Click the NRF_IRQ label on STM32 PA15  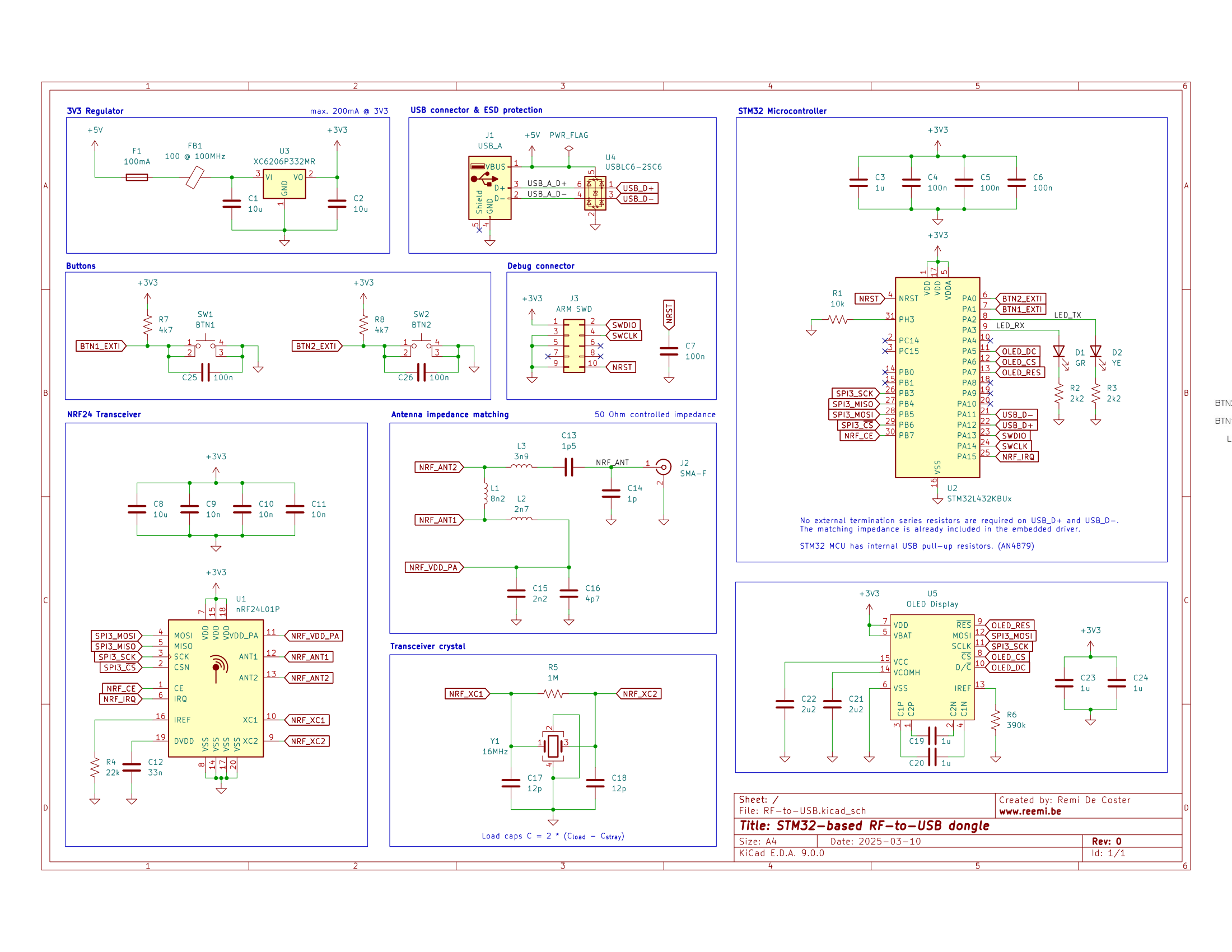click(1018, 457)
